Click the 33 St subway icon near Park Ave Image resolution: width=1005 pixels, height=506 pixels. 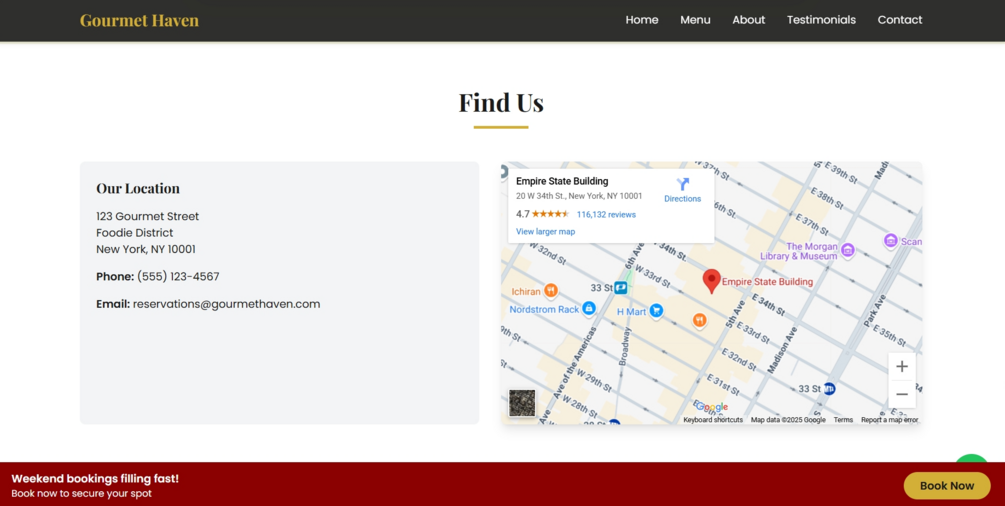tap(829, 389)
